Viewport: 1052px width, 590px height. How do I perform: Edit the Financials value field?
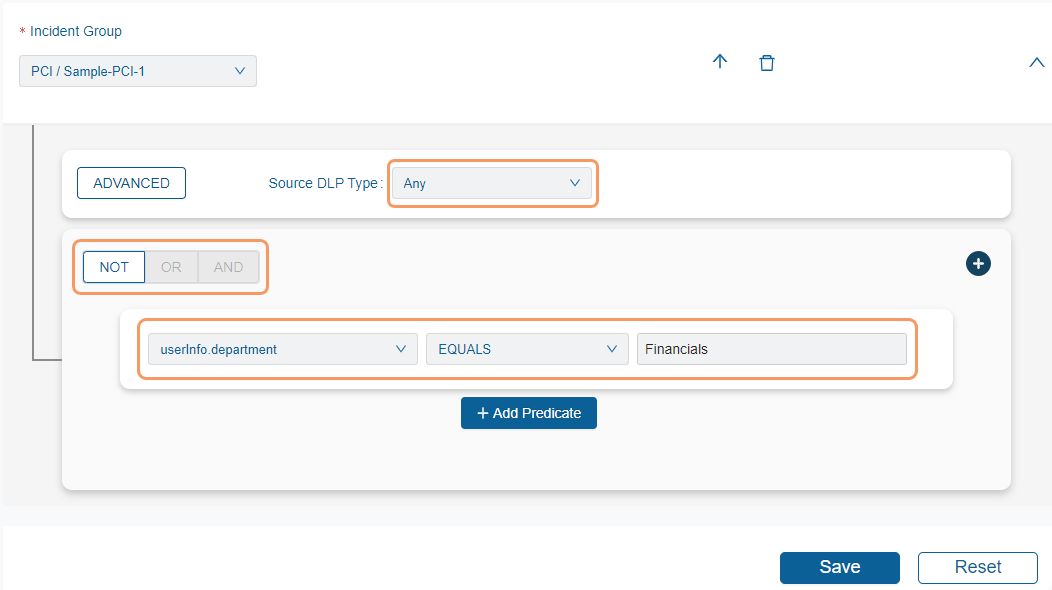pos(772,348)
